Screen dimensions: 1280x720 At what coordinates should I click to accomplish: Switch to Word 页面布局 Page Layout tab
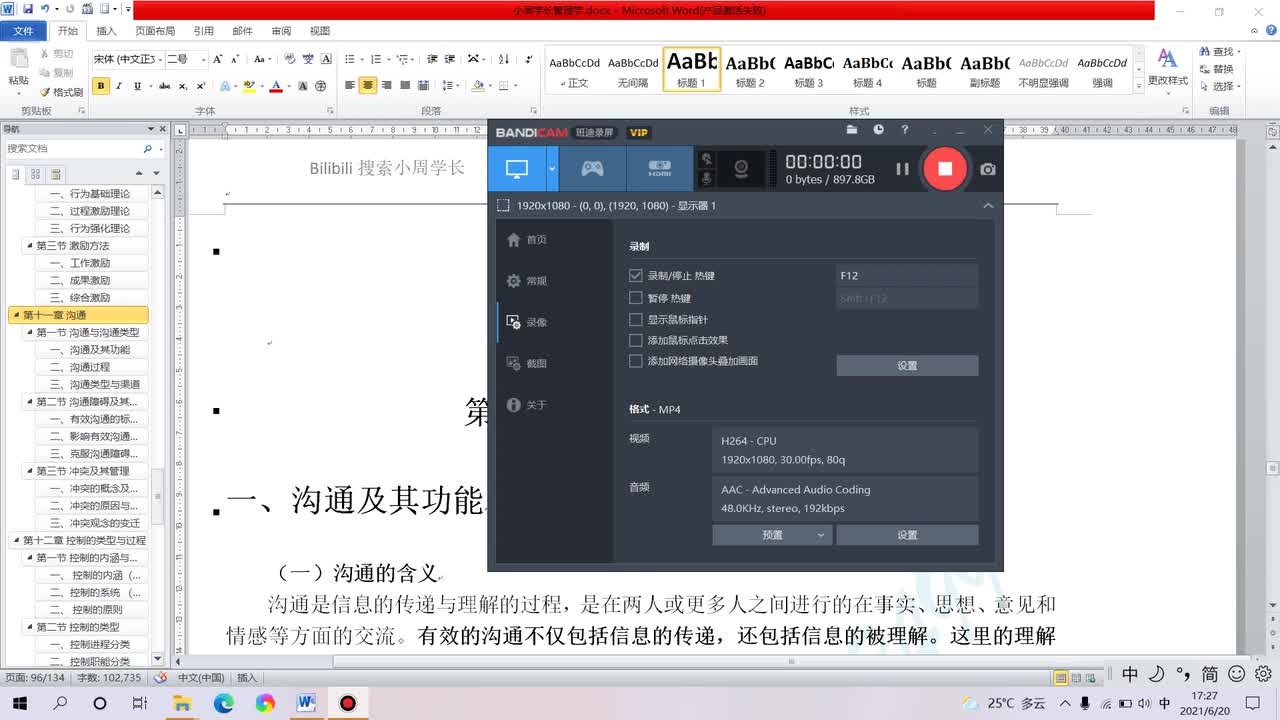155,31
